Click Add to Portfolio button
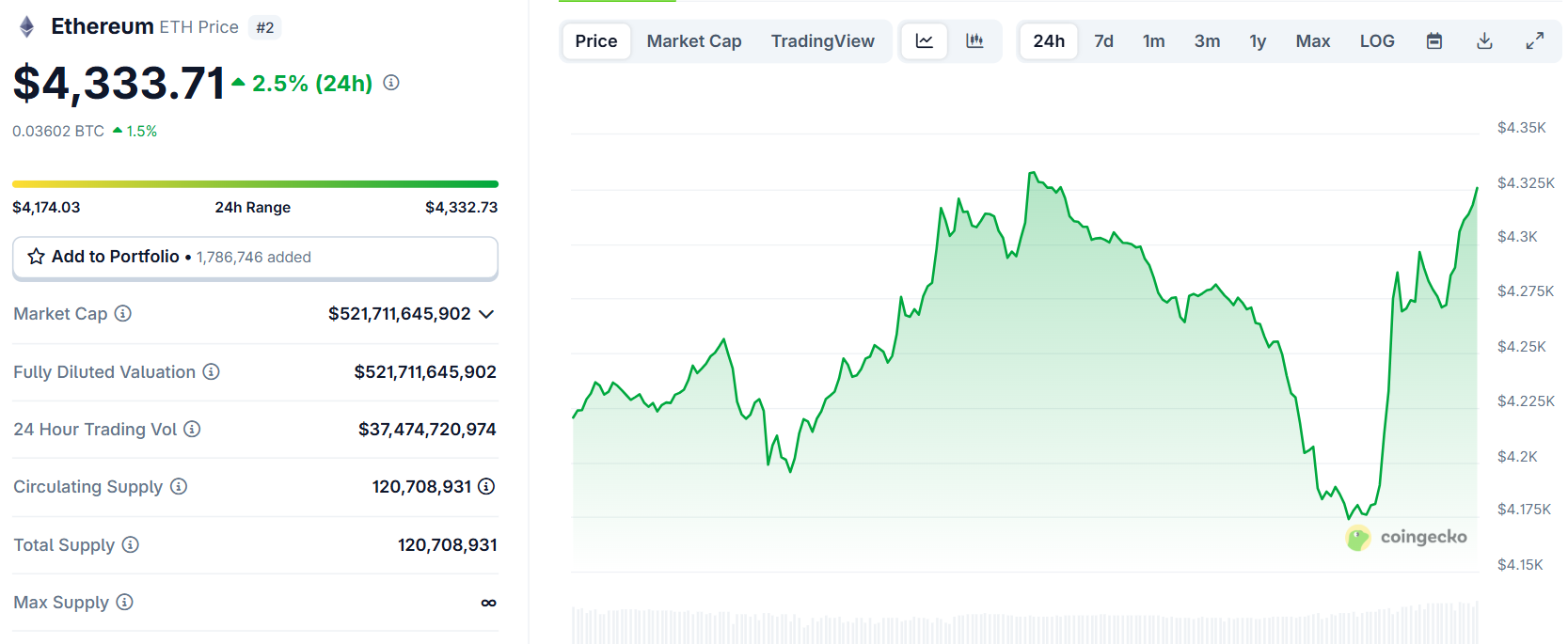 (255, 258)
